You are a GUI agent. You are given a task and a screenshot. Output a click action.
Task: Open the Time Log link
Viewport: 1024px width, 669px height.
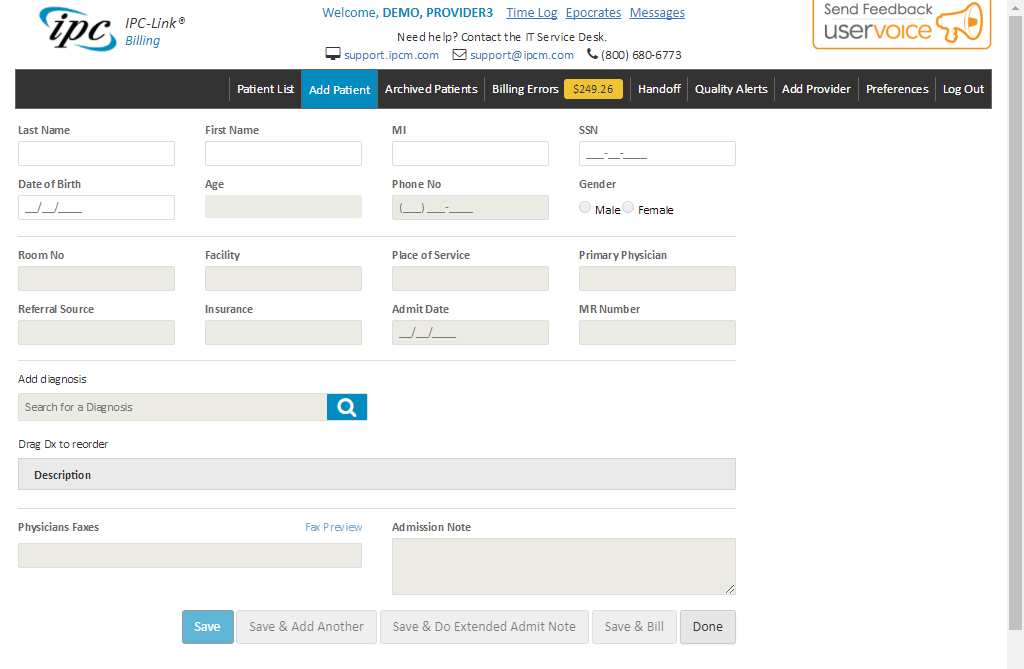[x=531, y=13]
